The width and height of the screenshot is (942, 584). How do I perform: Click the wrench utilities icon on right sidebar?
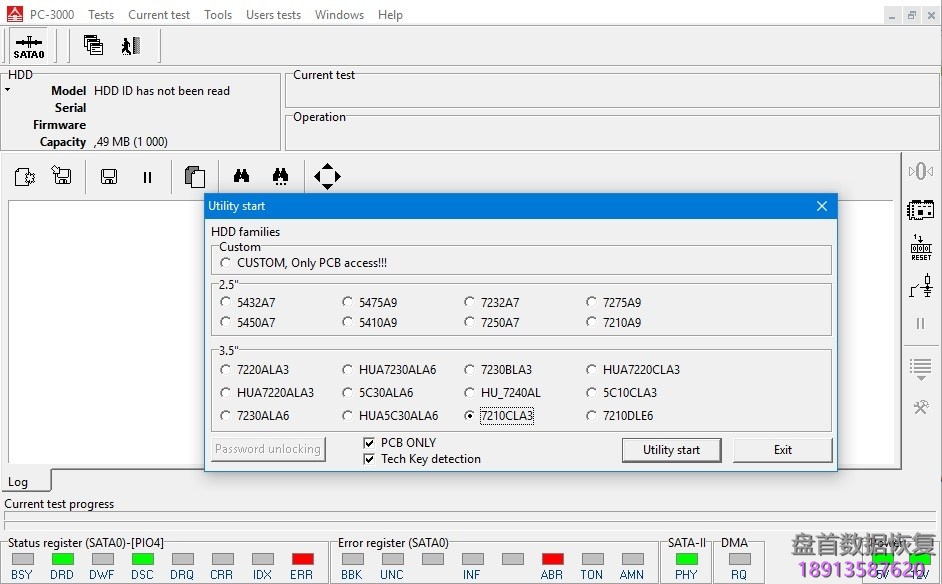(x=920, y=408)
